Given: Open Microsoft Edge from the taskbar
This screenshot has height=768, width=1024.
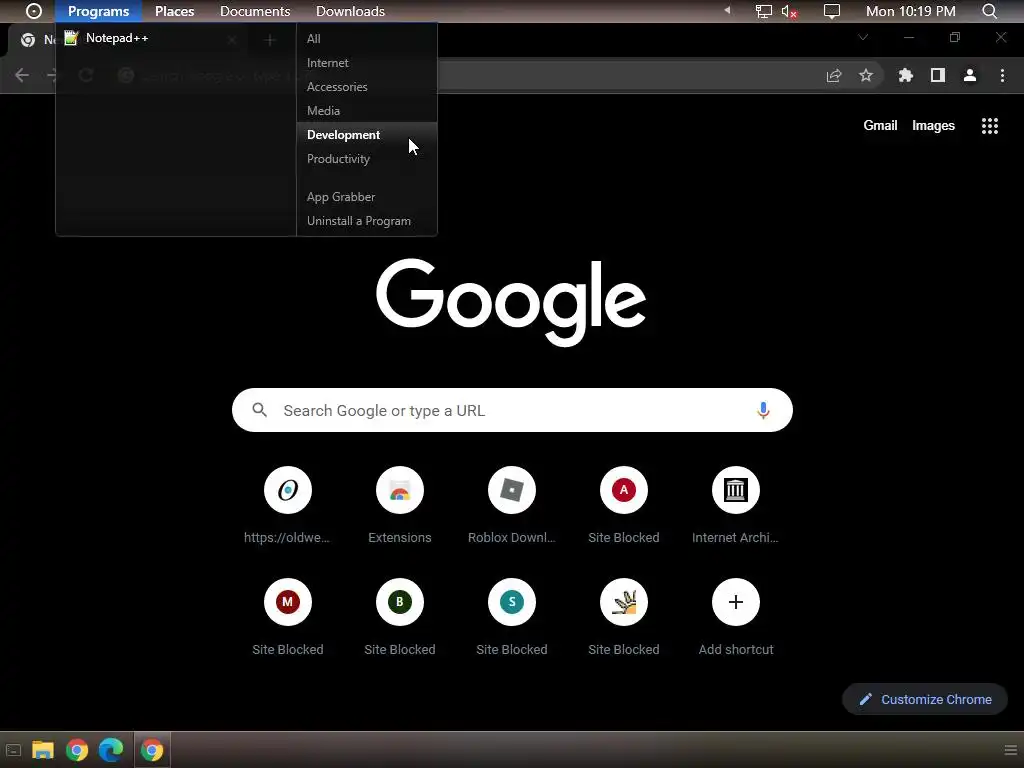Looking at the screenshot, I should (x=111, y=750).
